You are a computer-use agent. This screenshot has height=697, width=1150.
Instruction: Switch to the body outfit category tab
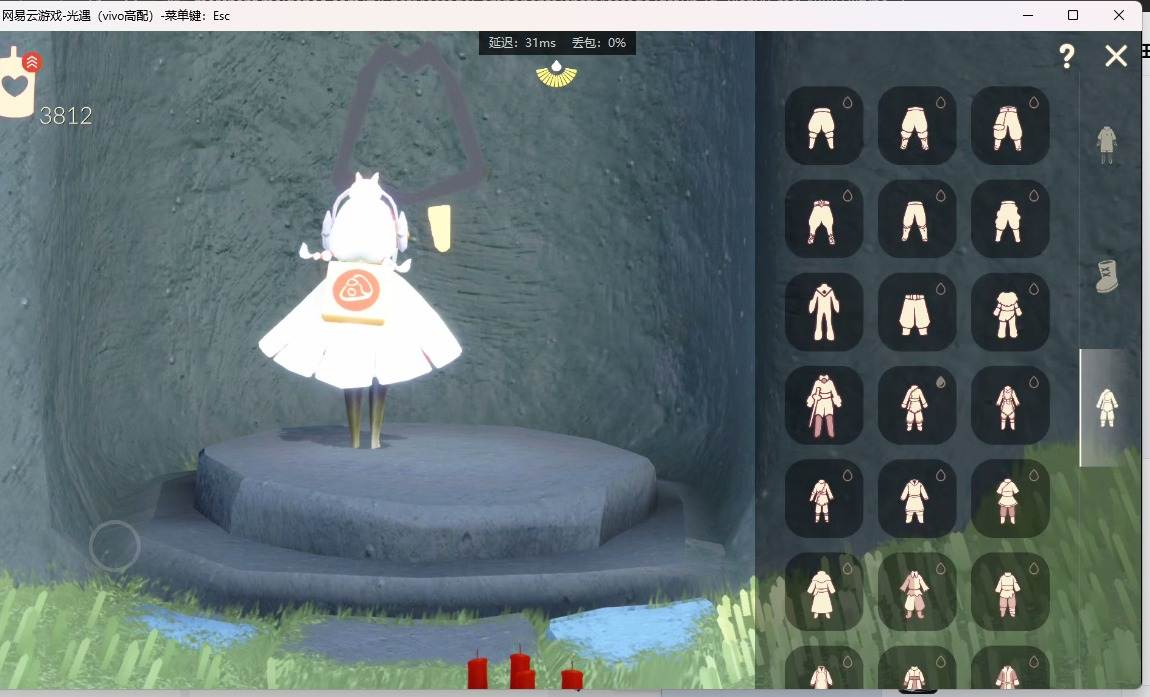[1107, 145]
